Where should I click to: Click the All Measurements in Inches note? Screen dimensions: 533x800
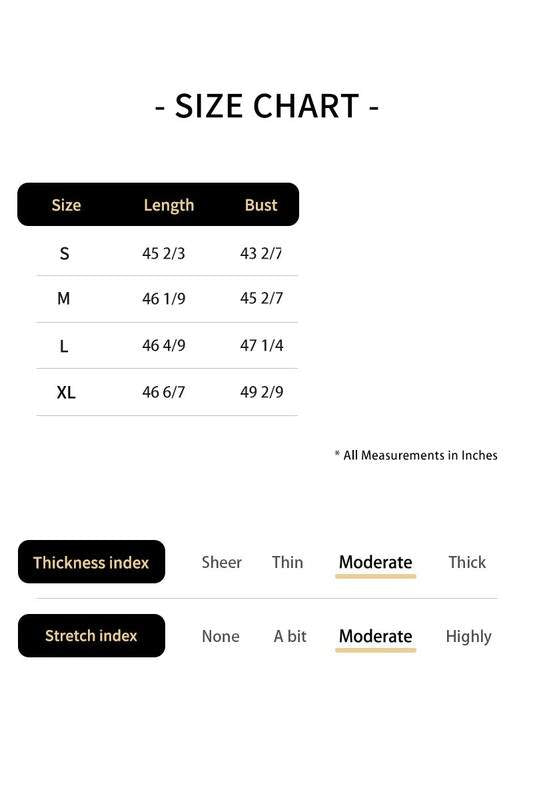(416, 455)
